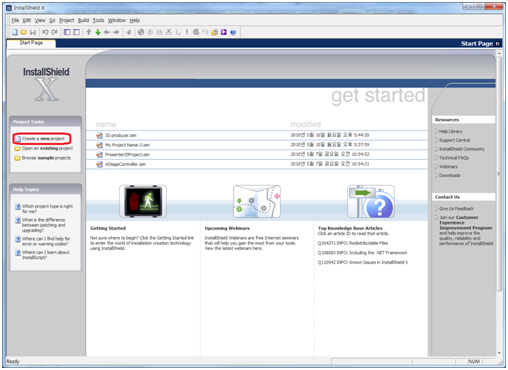Click the Redo toolbar icon
This screenshot has width=508, height=370.
[54, 32]
